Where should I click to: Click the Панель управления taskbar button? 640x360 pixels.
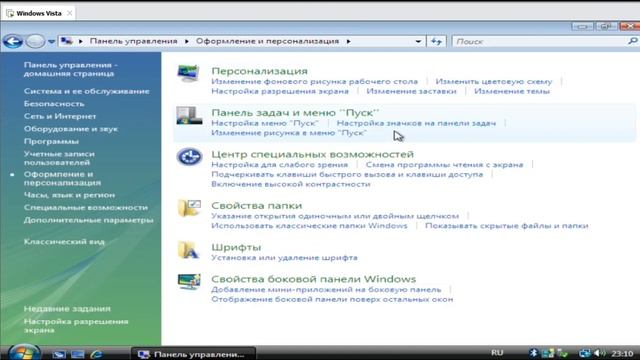[x=193, y=354]
